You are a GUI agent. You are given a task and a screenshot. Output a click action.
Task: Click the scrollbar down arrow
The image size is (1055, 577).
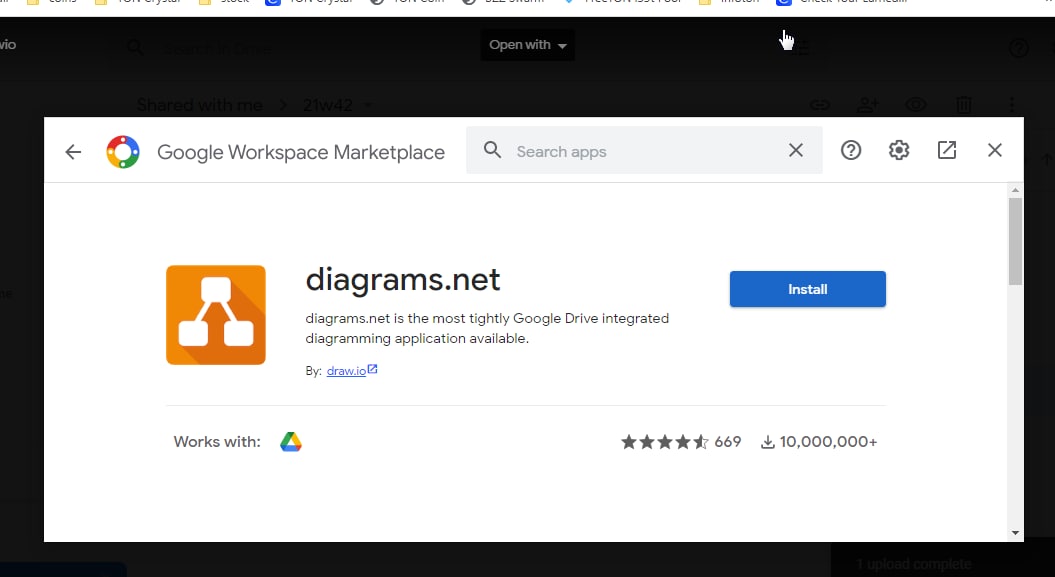tap(1015, 533)
